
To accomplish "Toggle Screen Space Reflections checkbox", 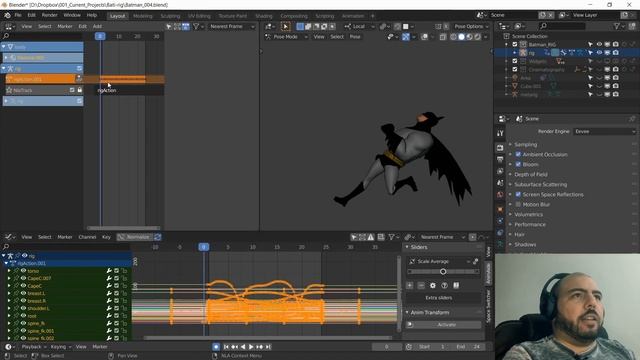I will coord(518,194).
